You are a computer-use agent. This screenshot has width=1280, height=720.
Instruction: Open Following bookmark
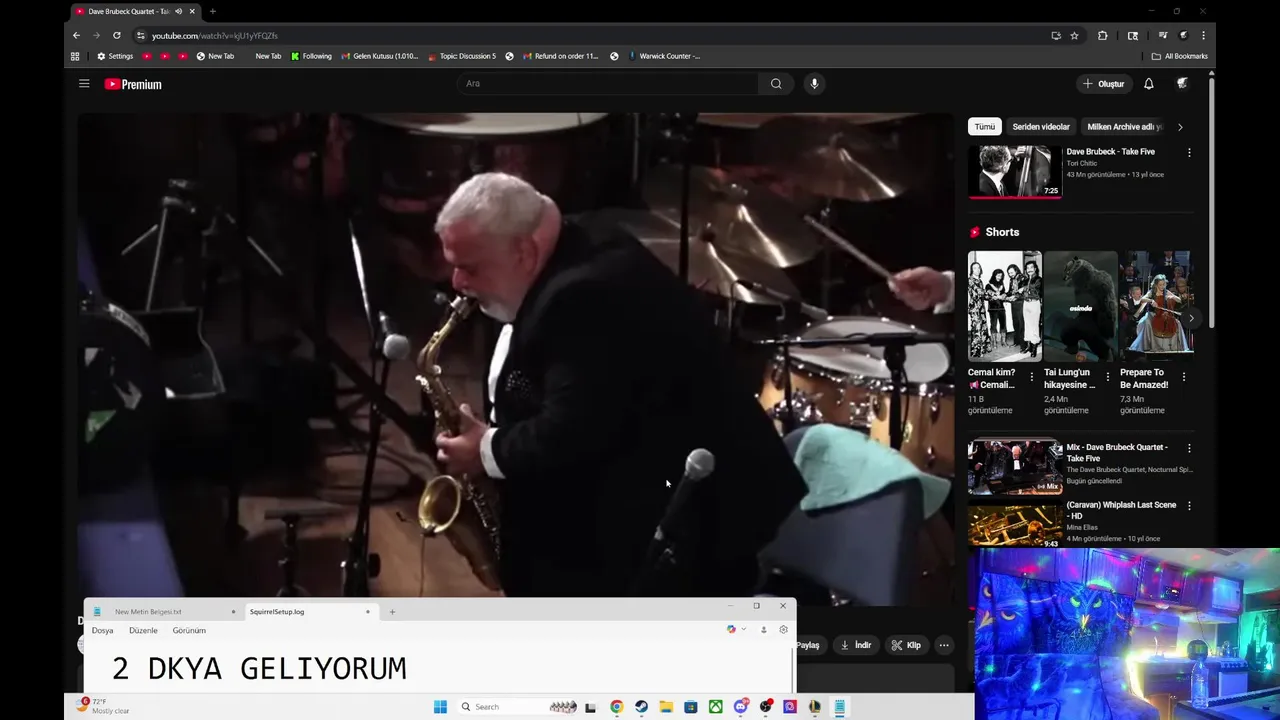311,56
